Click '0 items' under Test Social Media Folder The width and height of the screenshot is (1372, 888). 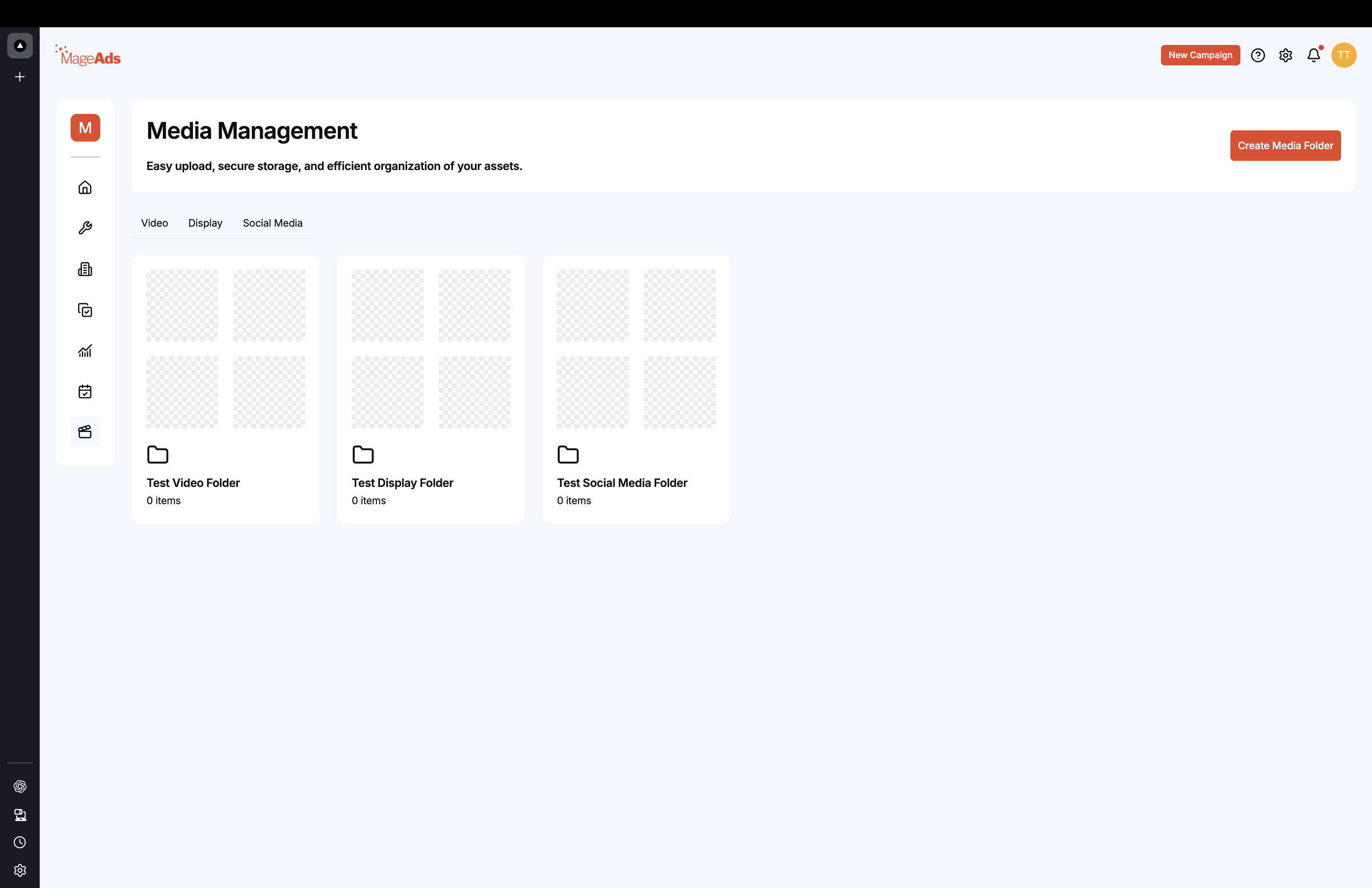(574, 501)
